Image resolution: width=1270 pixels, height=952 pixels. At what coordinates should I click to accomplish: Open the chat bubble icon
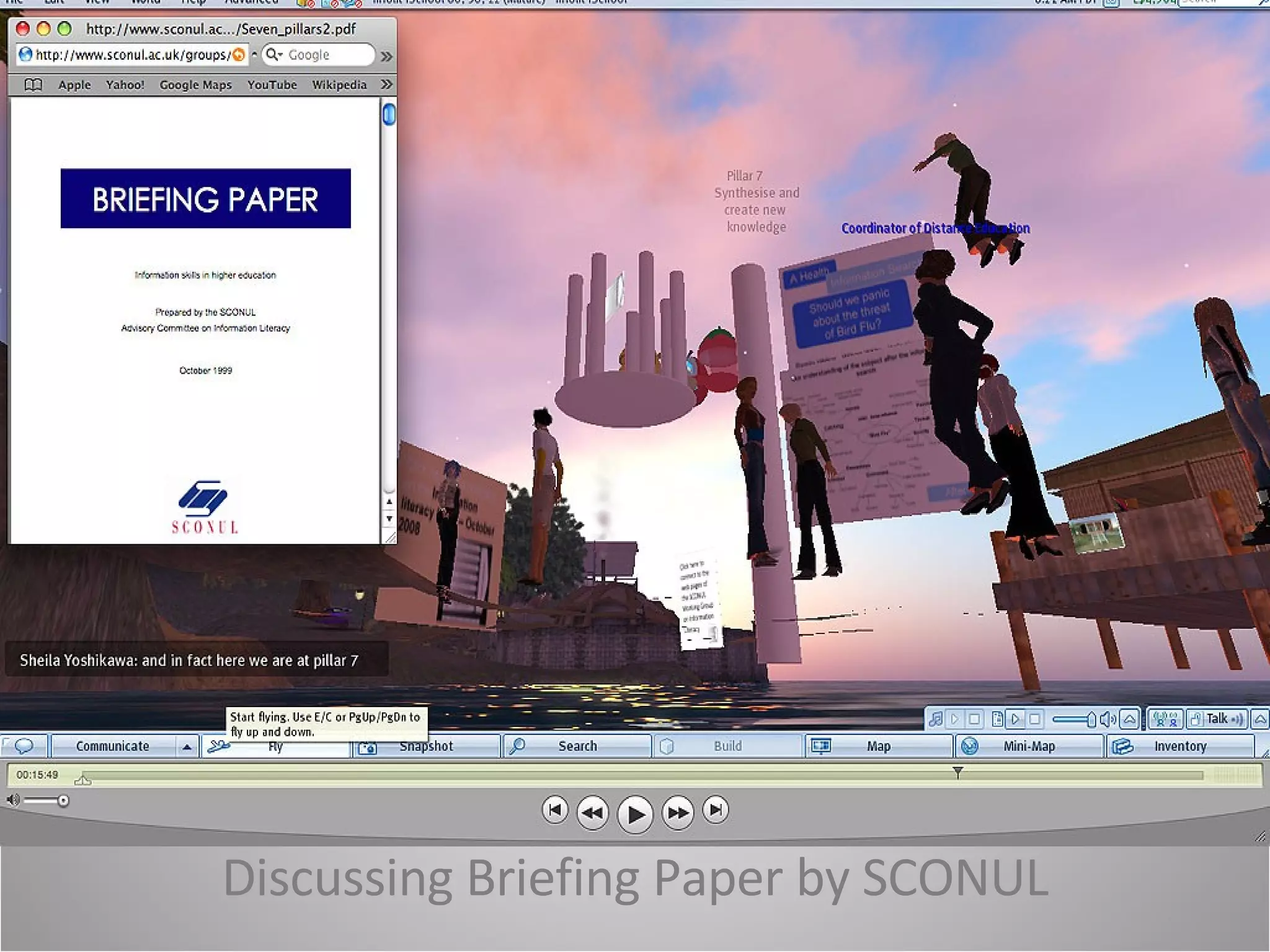(x=24, y=746)
